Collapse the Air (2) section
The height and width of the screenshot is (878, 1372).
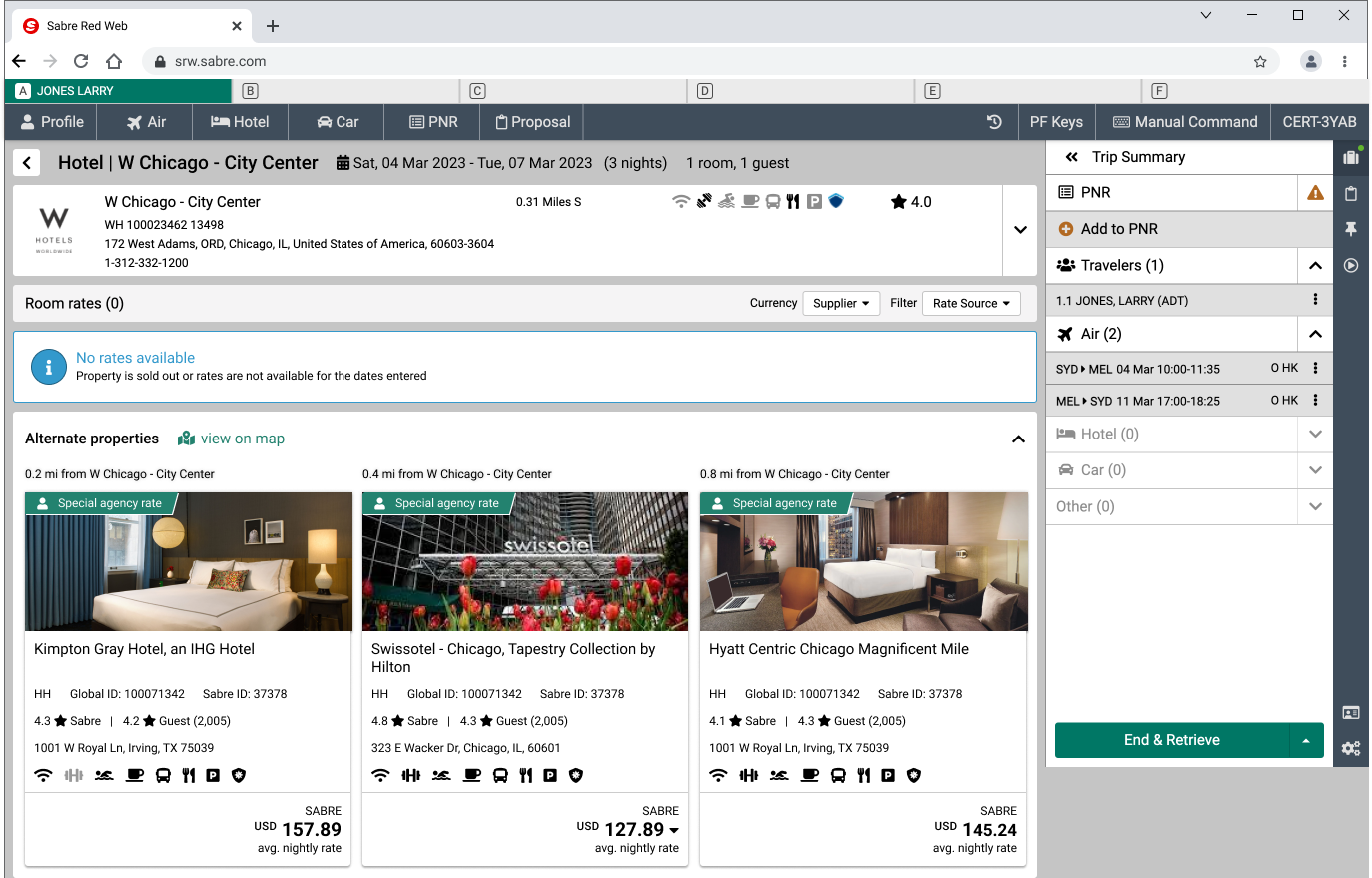click(x=1315, y=334)
